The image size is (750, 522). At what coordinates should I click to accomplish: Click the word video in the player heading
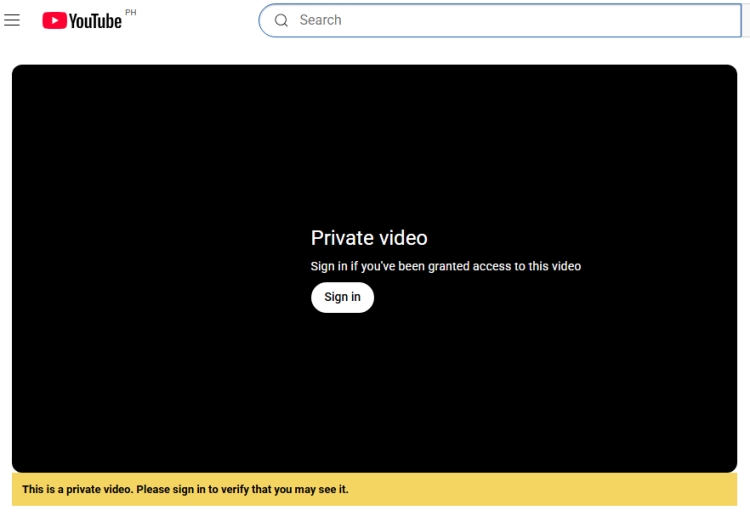[400, 238]
